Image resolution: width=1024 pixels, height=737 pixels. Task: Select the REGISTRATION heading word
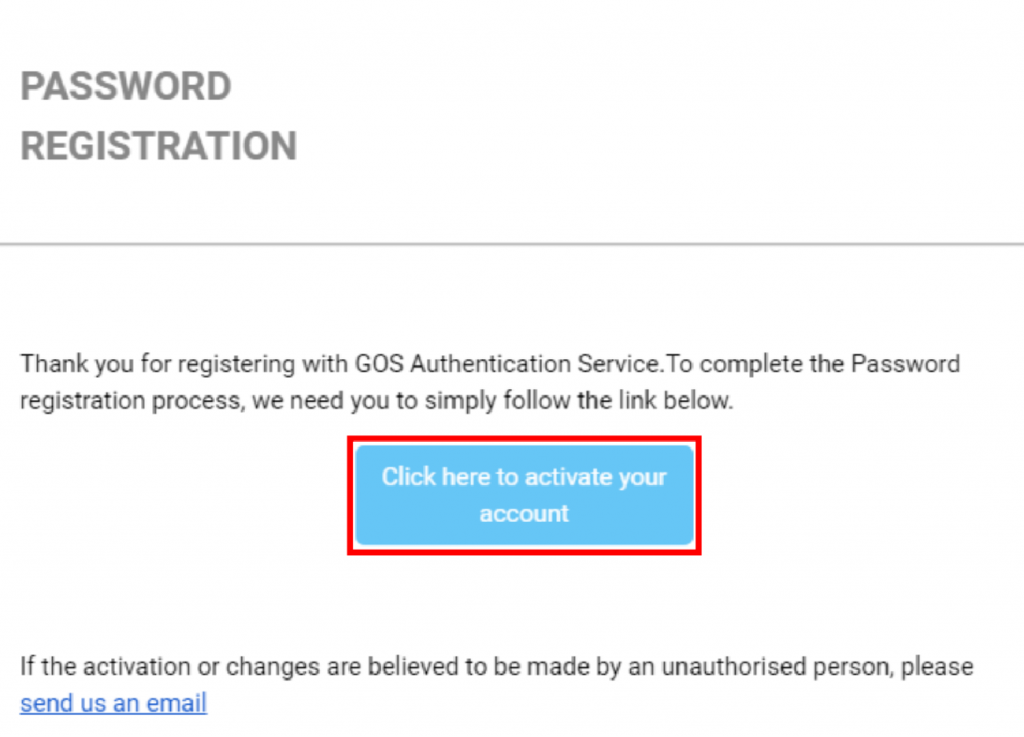pyautogui.click(x=159, y=145)
